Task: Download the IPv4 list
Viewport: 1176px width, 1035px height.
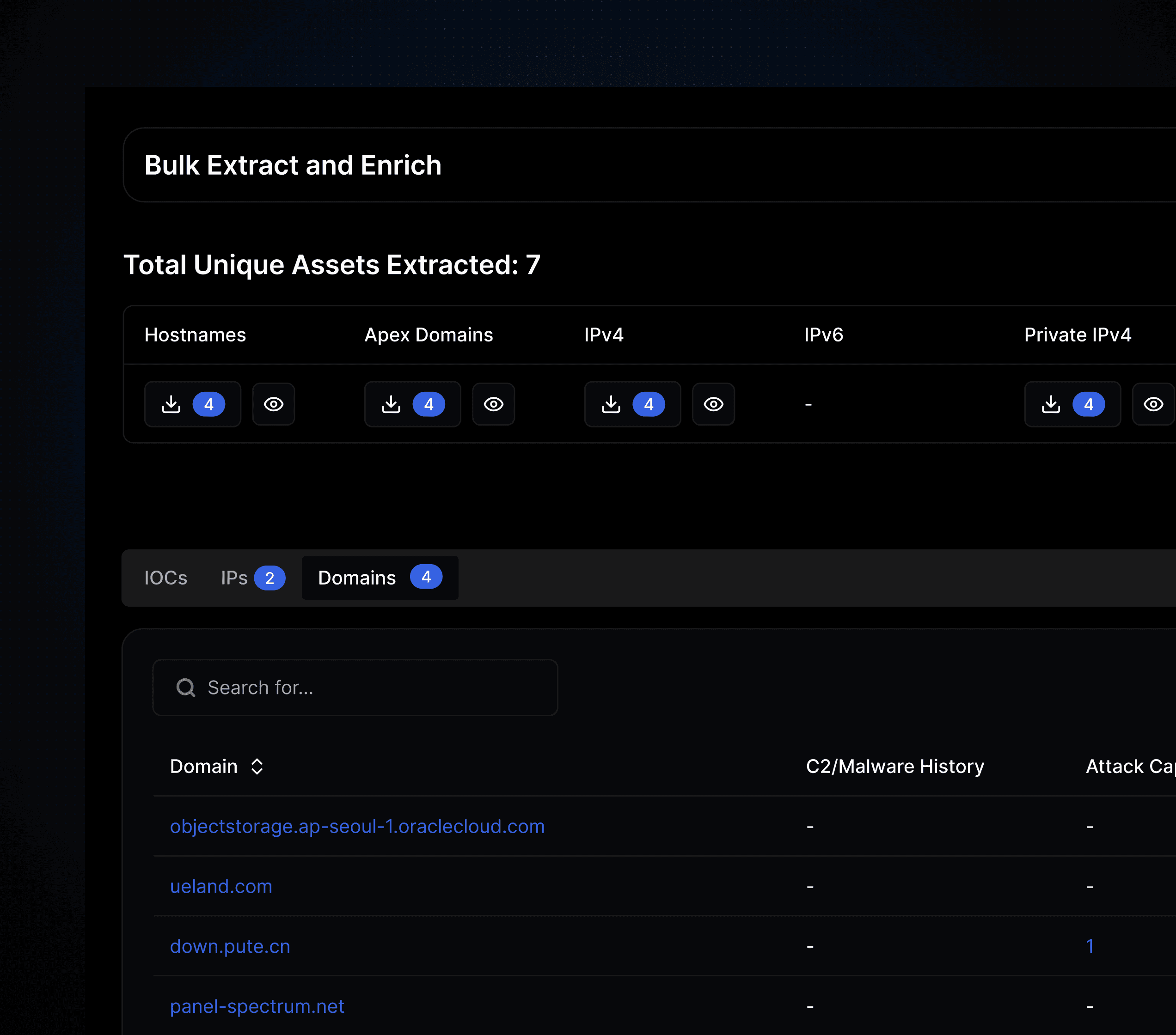Action: click(611, 404)
